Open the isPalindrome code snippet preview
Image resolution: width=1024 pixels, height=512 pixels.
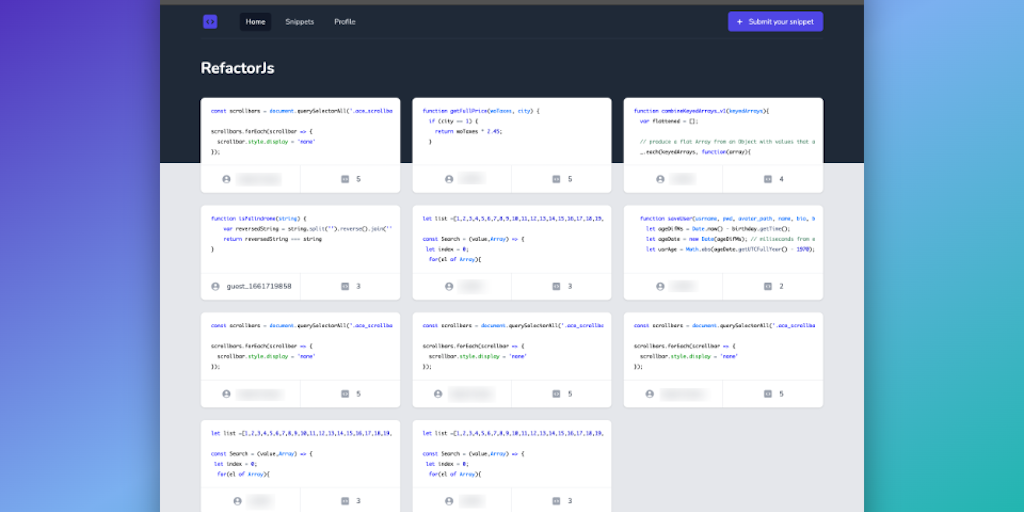click(x=300, y=238)
